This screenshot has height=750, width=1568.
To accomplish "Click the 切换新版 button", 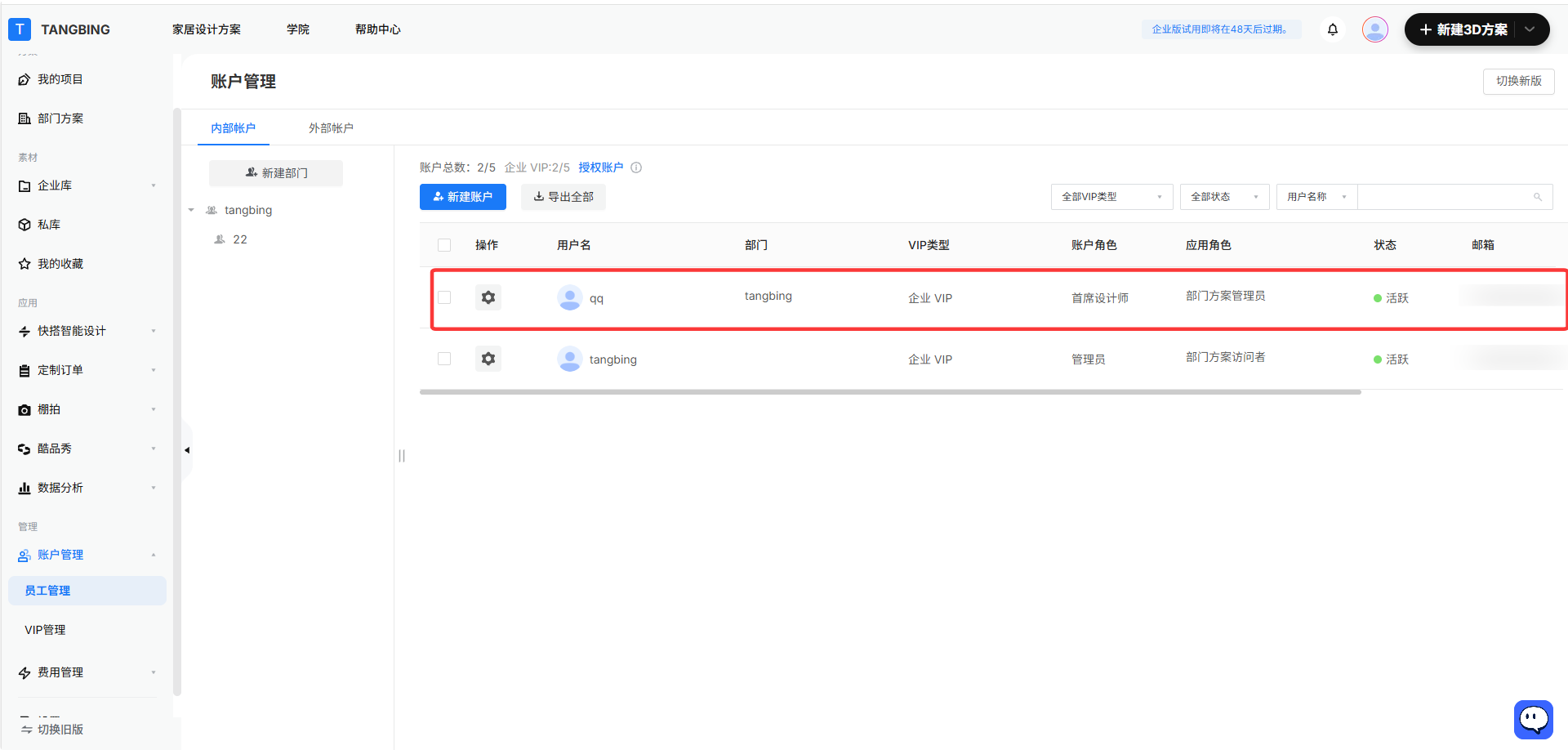I will (x=1518, y=81).
